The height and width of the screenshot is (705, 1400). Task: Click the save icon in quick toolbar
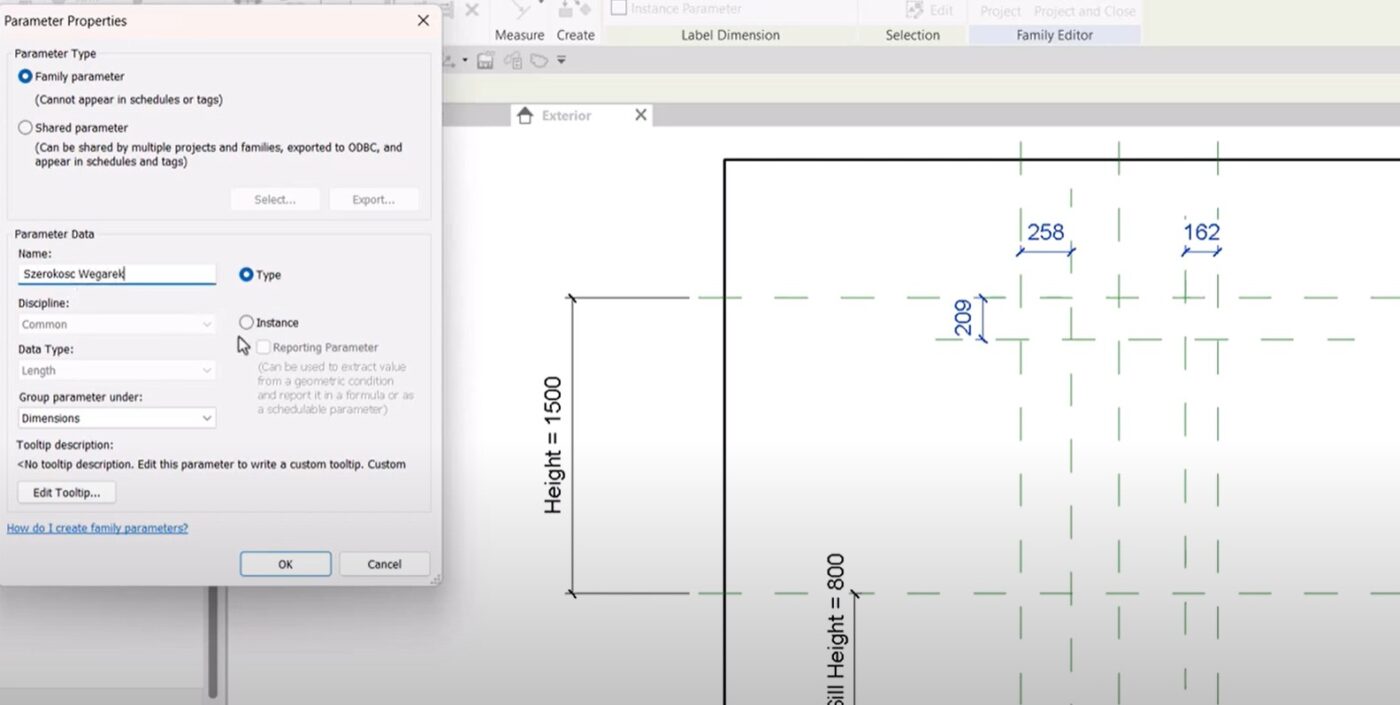(486, 61)
